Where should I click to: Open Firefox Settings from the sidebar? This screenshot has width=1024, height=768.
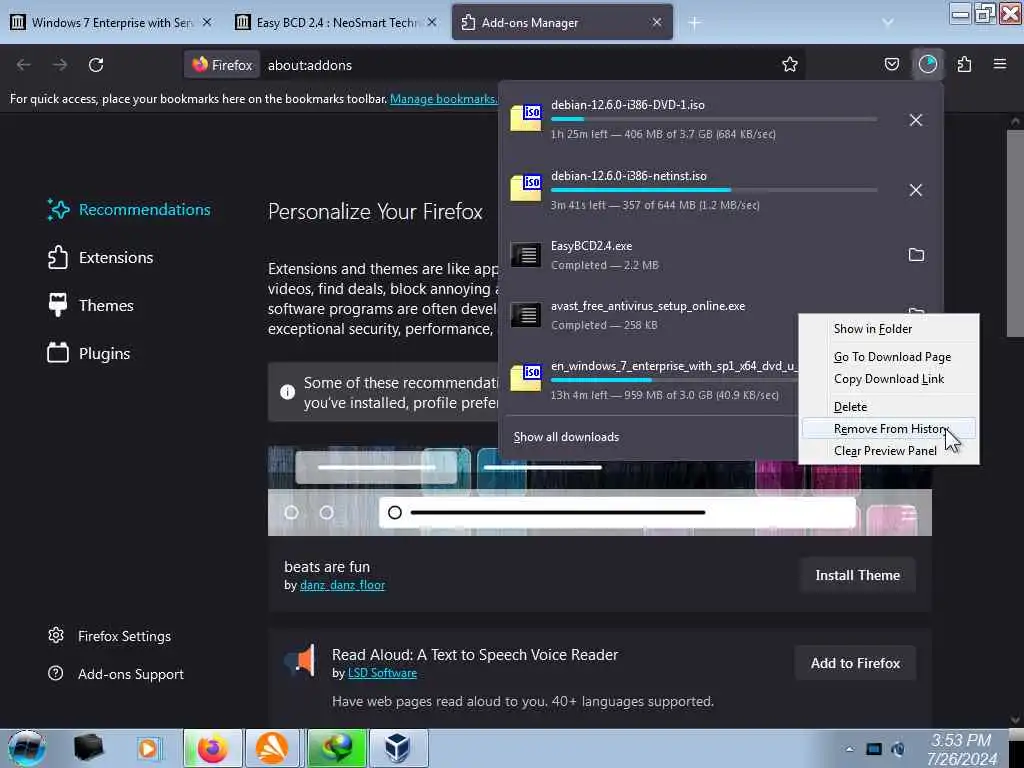(110, 635)
